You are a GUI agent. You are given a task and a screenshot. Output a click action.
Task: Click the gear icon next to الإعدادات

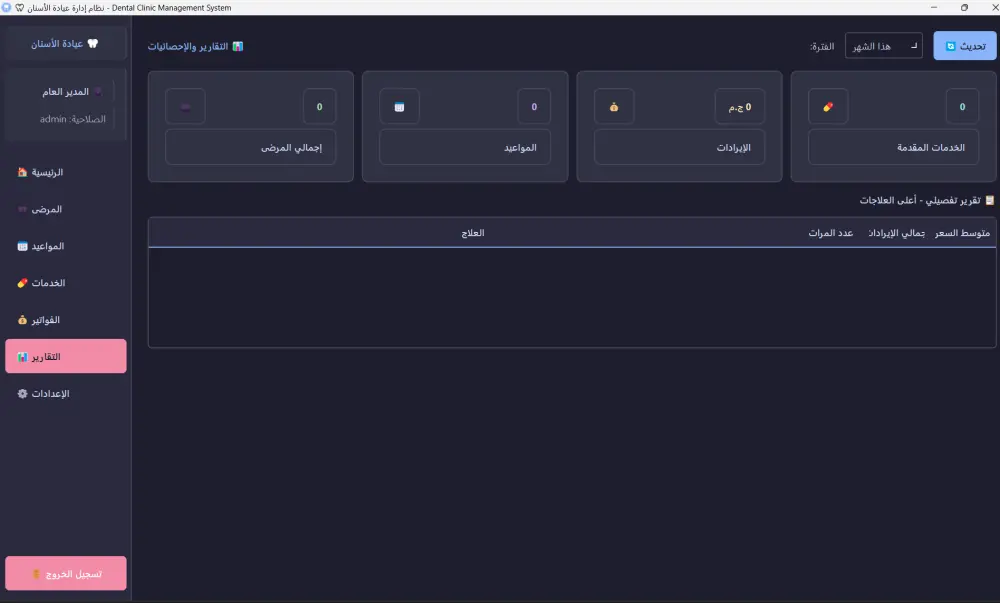pos(22,393)
